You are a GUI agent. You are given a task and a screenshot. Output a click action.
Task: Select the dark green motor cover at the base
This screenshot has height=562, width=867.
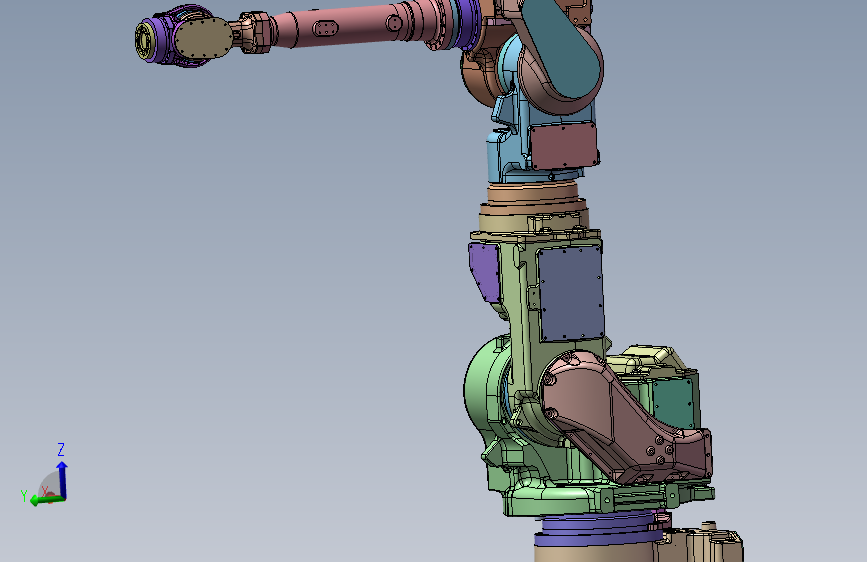click(x=673, y=404)
